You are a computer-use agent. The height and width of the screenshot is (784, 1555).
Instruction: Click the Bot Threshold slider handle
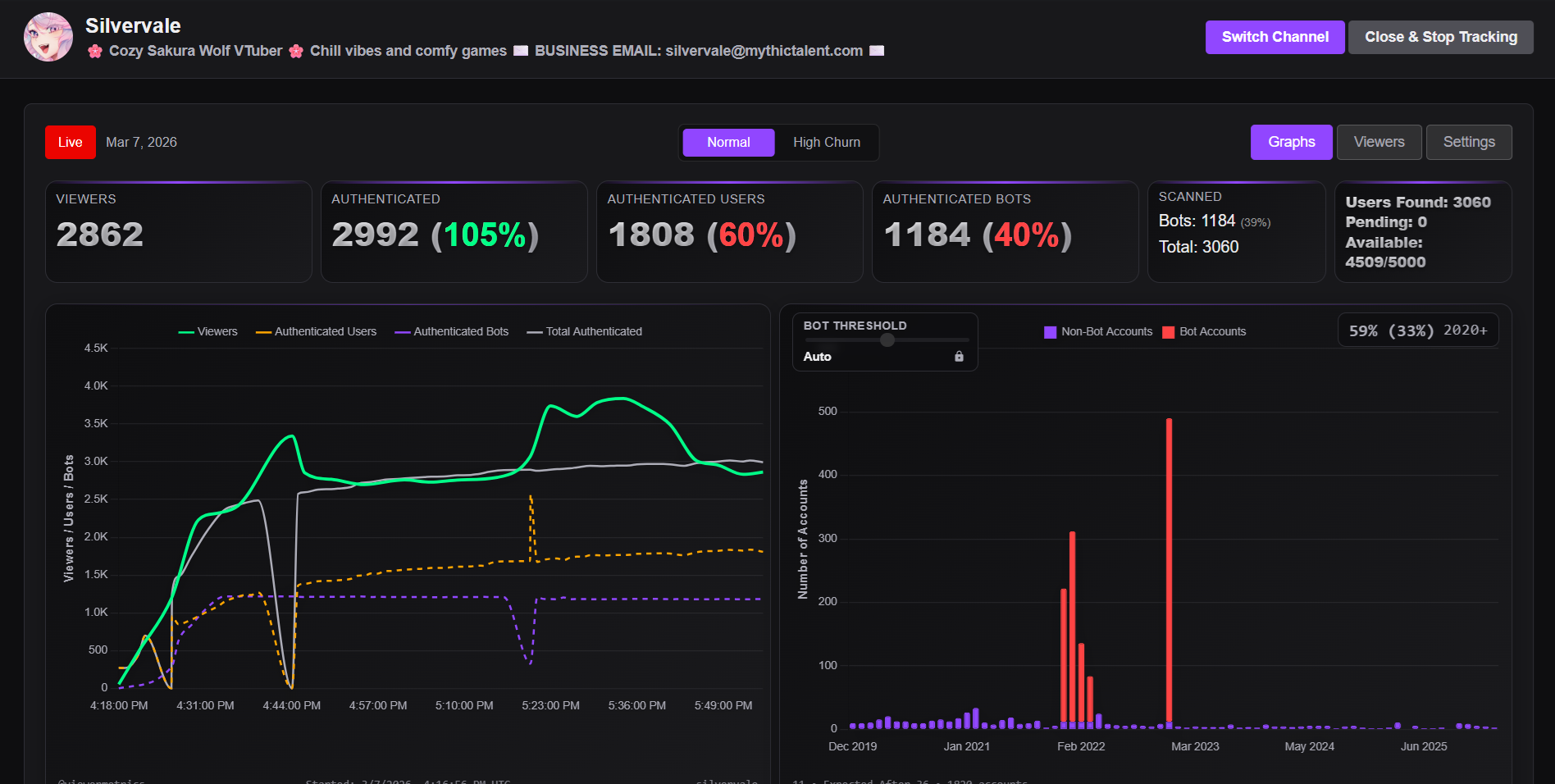pos(887,340)
